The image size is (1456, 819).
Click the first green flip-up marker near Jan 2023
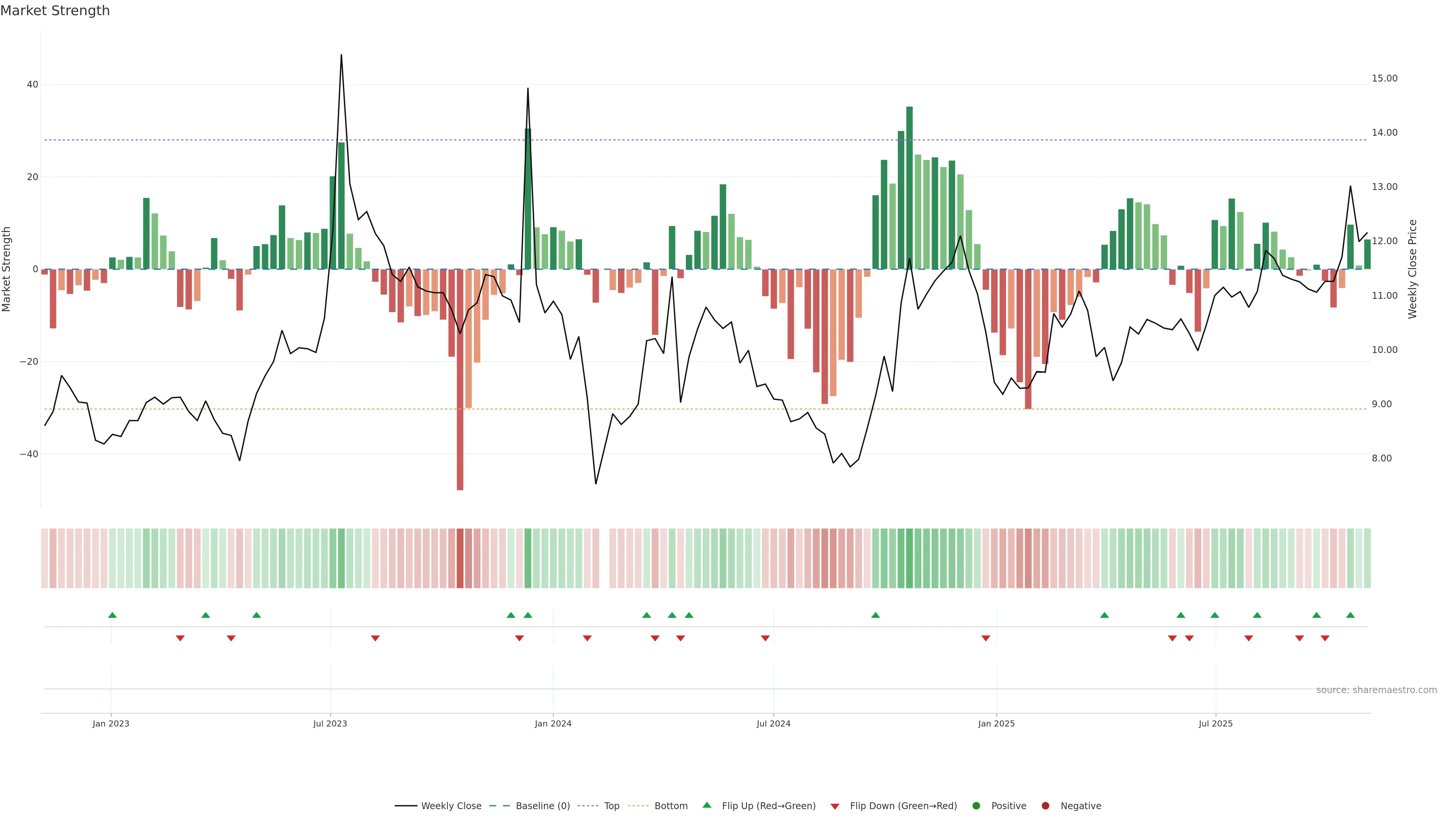(113, 615)
